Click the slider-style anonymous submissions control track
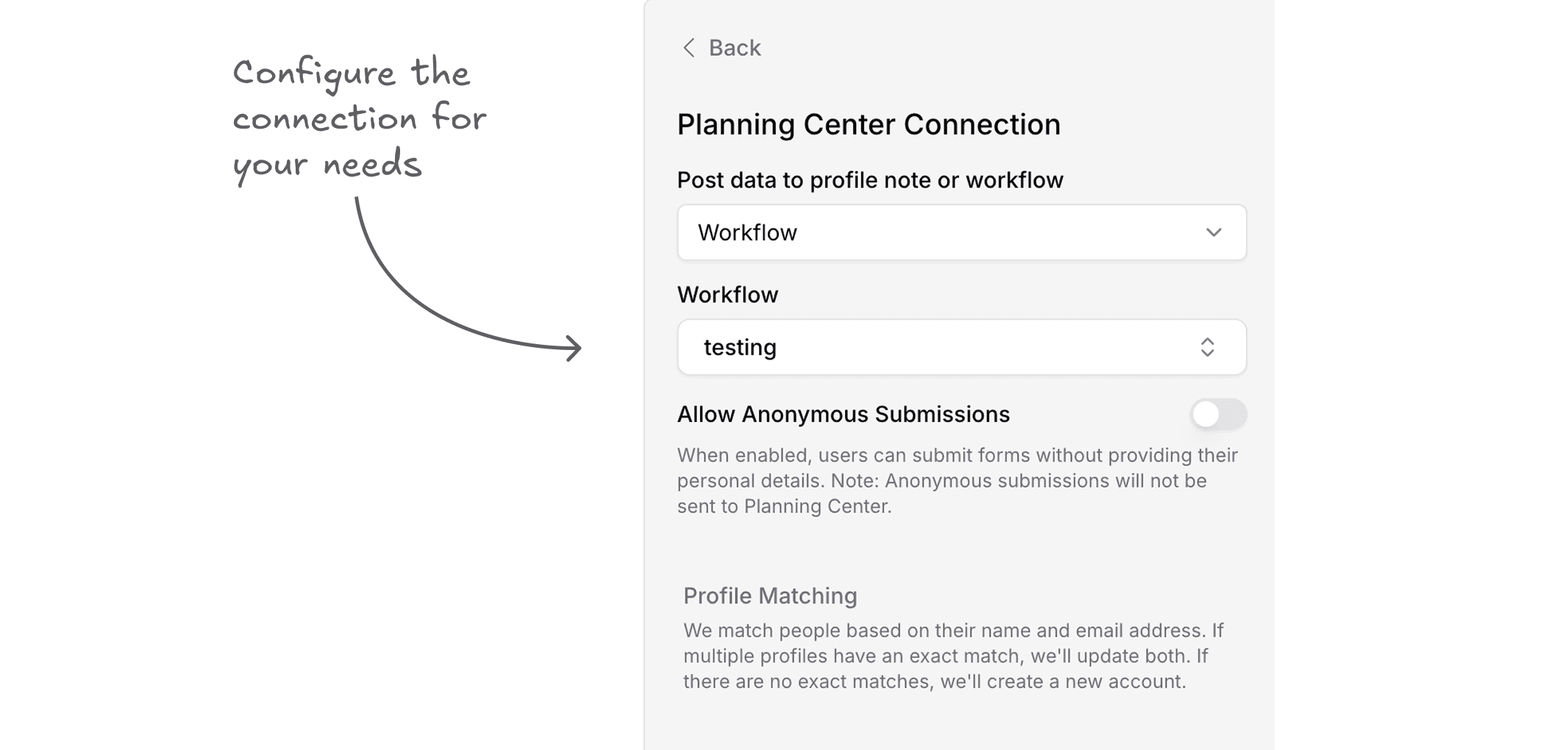The width and height of the screenshot is (1568, 750). [1217, 415]
